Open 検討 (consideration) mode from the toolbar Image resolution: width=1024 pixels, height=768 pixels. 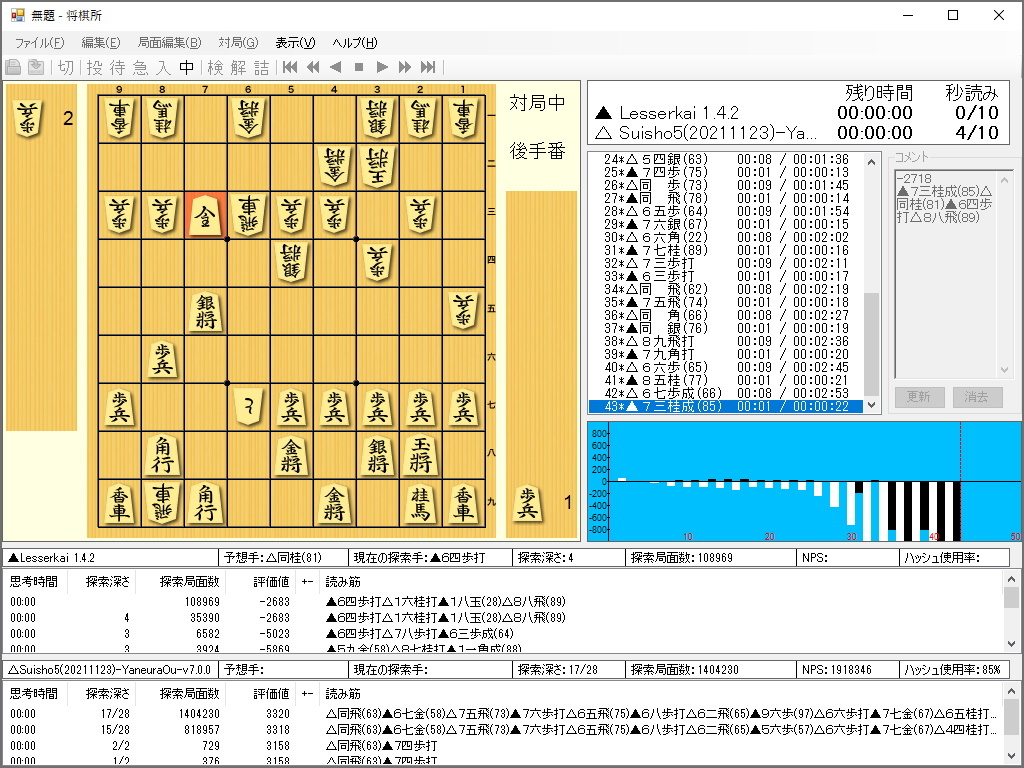(215, 70)
